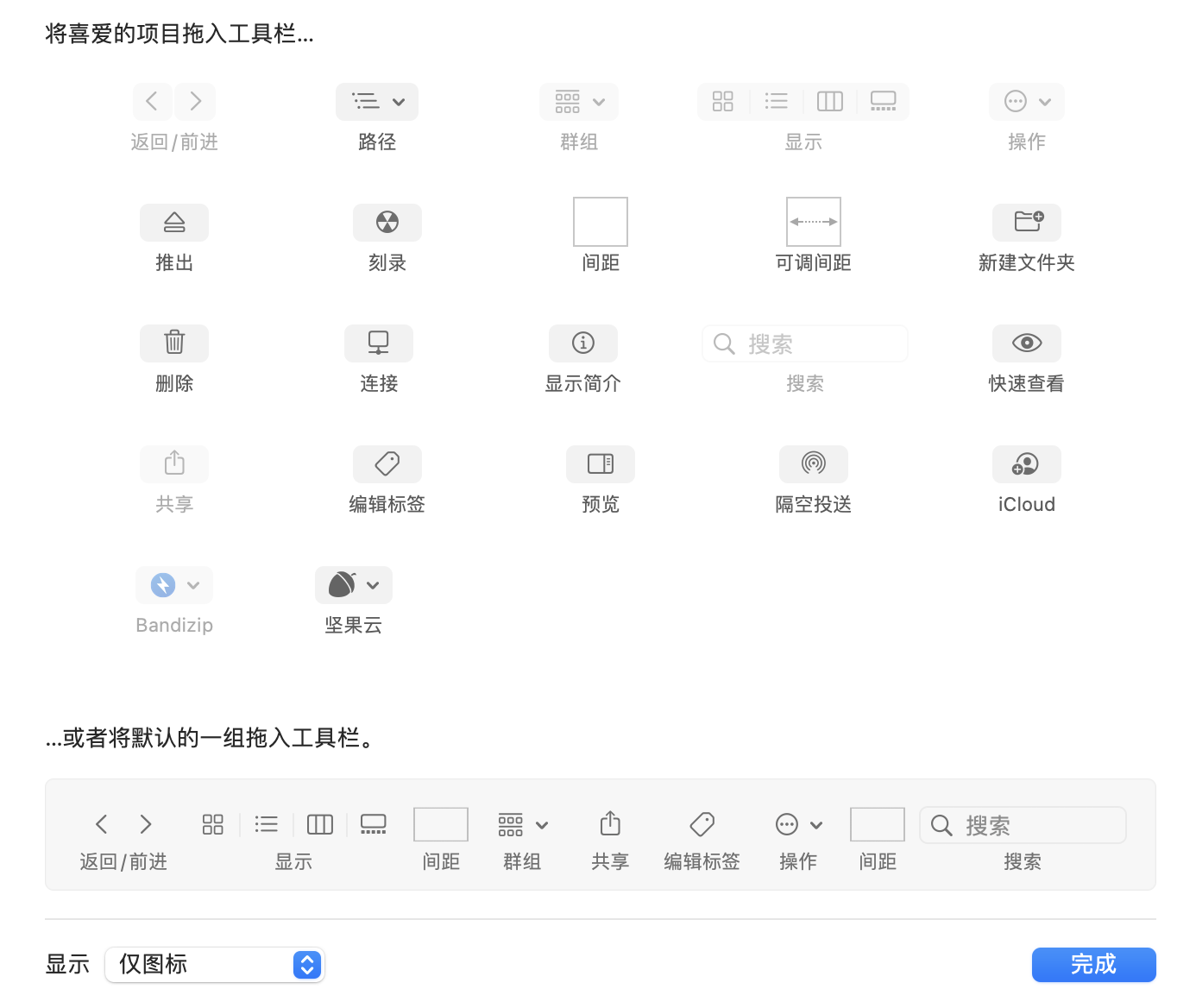
Task: Click the 编辑标签 tag icon in the default set
Action: pyautogui.click(x=702, y=824)
